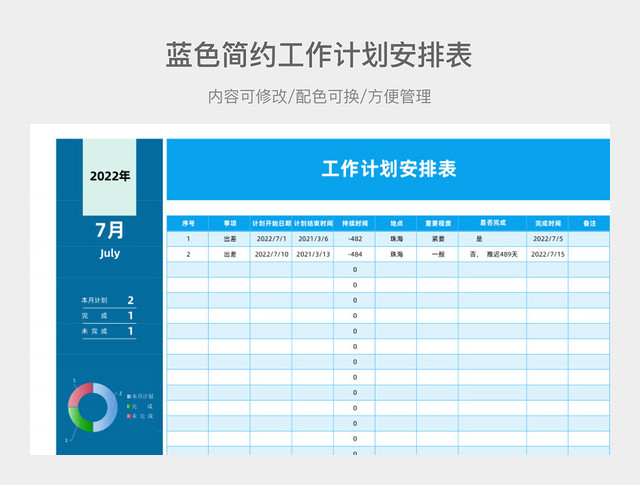Viewport: 640px width, 485px height.
Task: Click the 蓝色简约工作计划安排表 page heading
Action: click(319, 55)
